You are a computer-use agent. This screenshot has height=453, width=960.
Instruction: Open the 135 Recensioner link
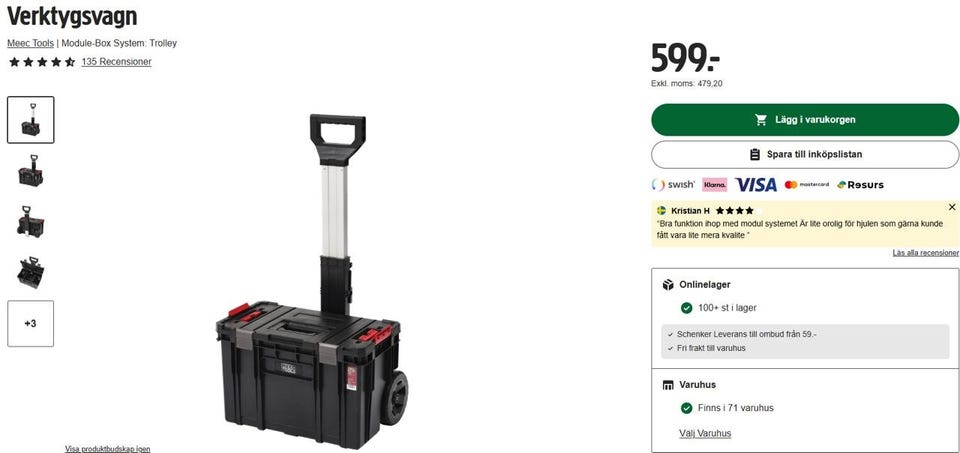point(116,62)
